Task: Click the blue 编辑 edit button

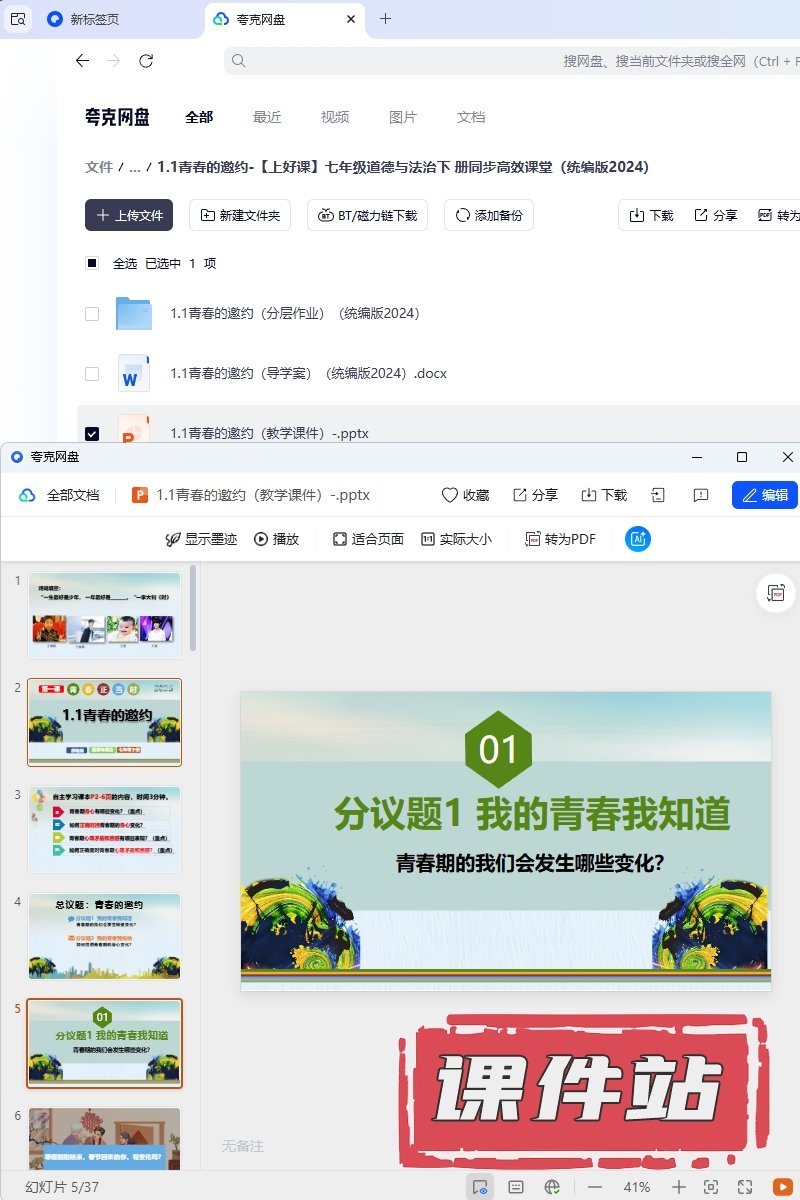Action: pos(765,495)
